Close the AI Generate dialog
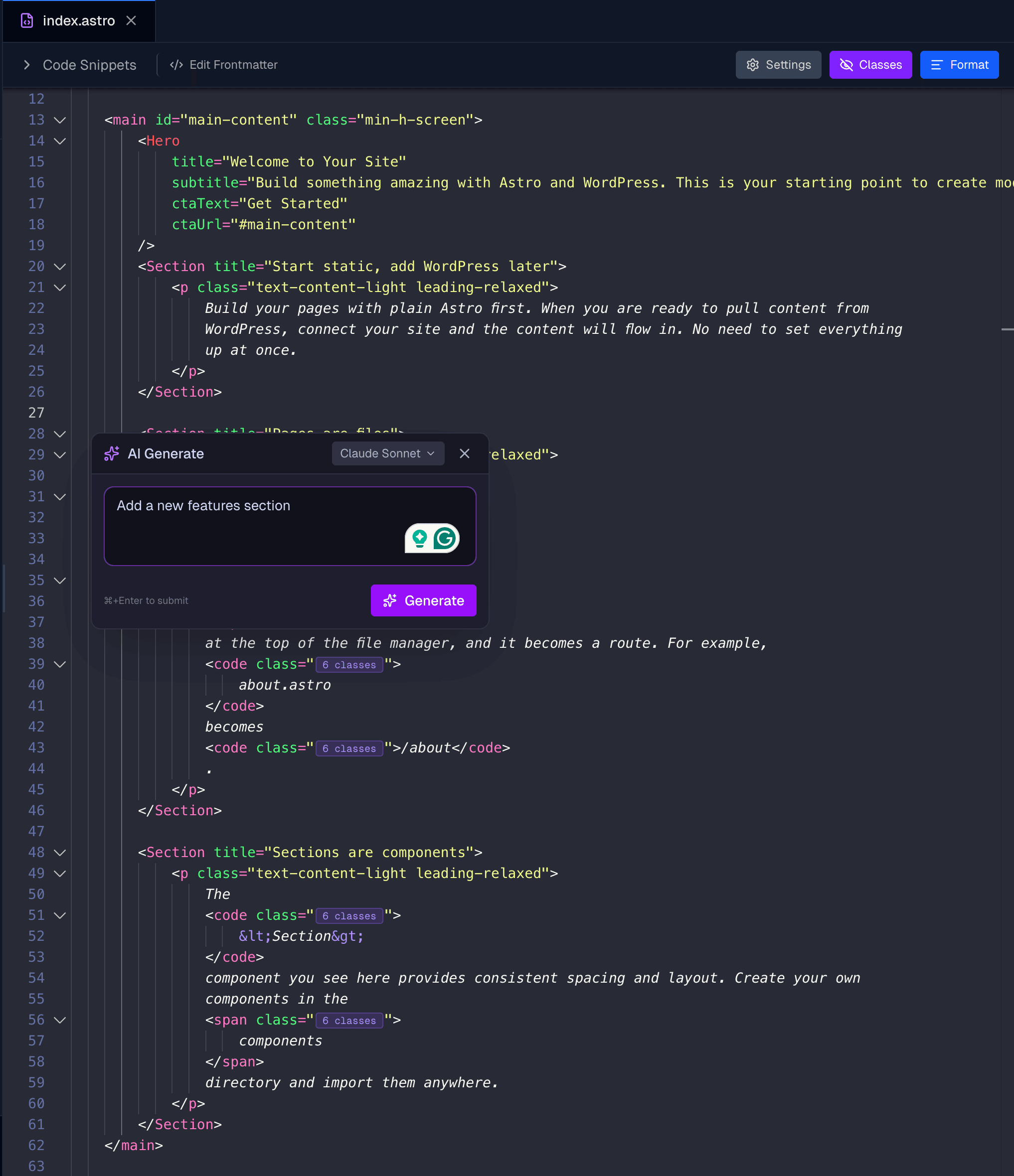Viewport: 1014px width, 1176px height. (x=465, y=453)
